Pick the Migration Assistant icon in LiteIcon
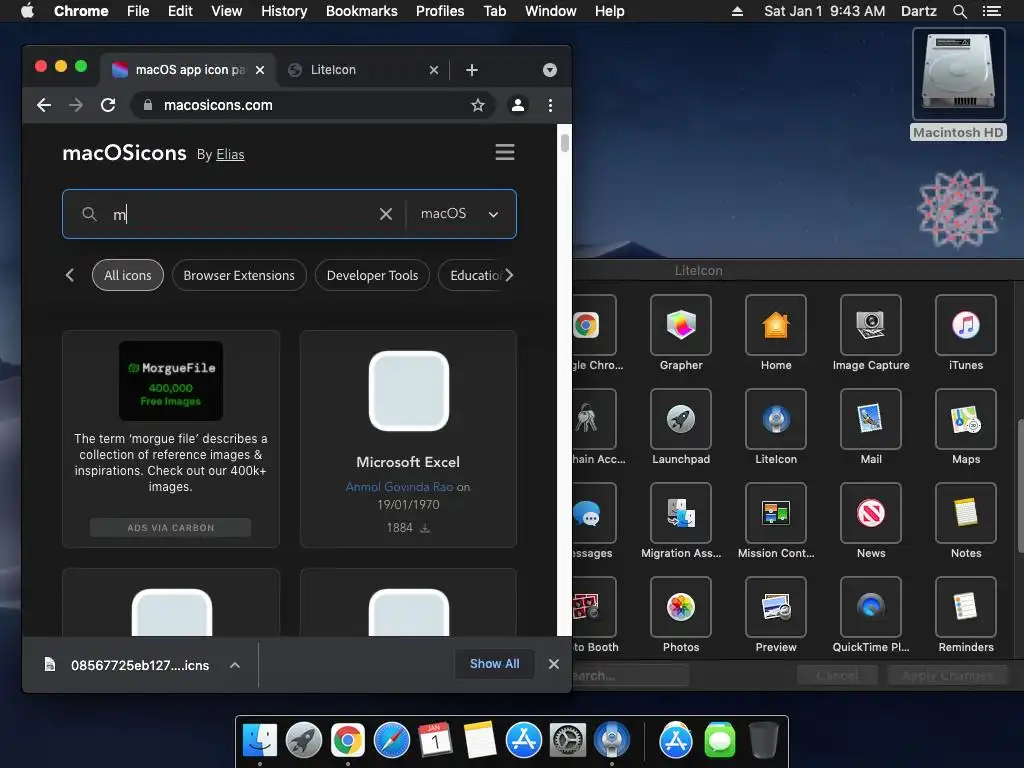The height and width of the screenshot is (768, 1024). click(x=680, y=513)
